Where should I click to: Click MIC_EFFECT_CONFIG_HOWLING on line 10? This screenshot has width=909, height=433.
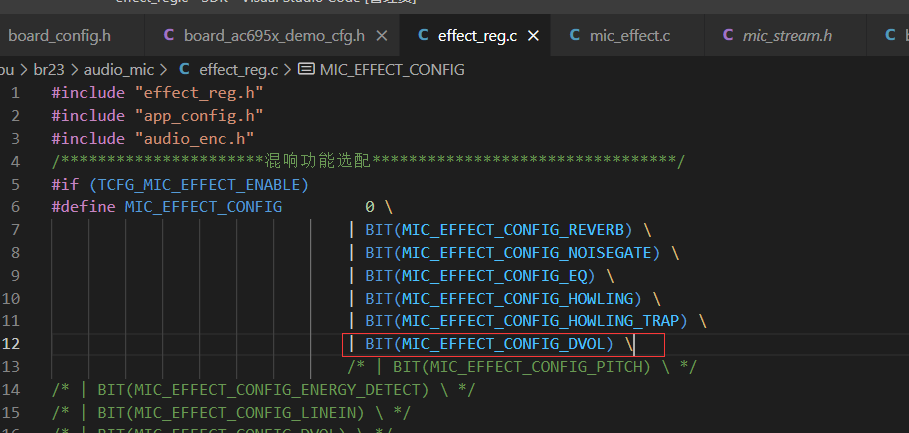pos(517,299)
